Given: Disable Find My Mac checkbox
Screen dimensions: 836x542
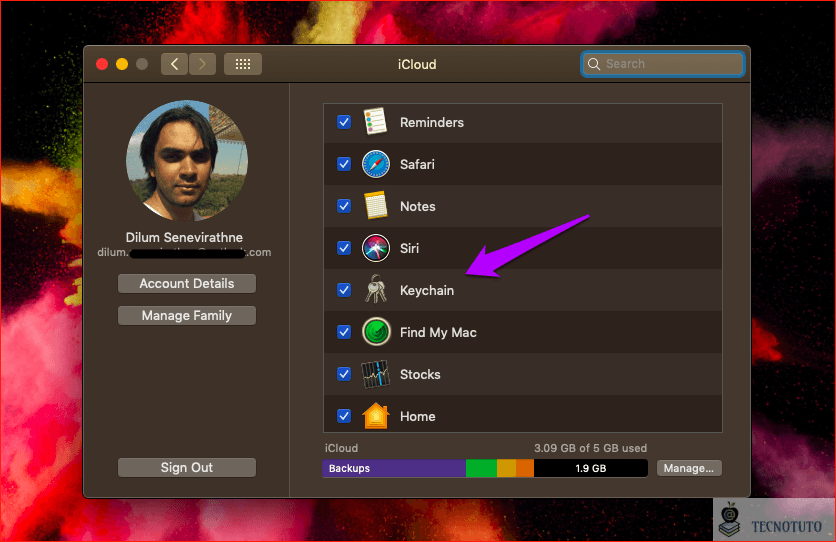Looking at the screenshot, I should click(344, 332).
